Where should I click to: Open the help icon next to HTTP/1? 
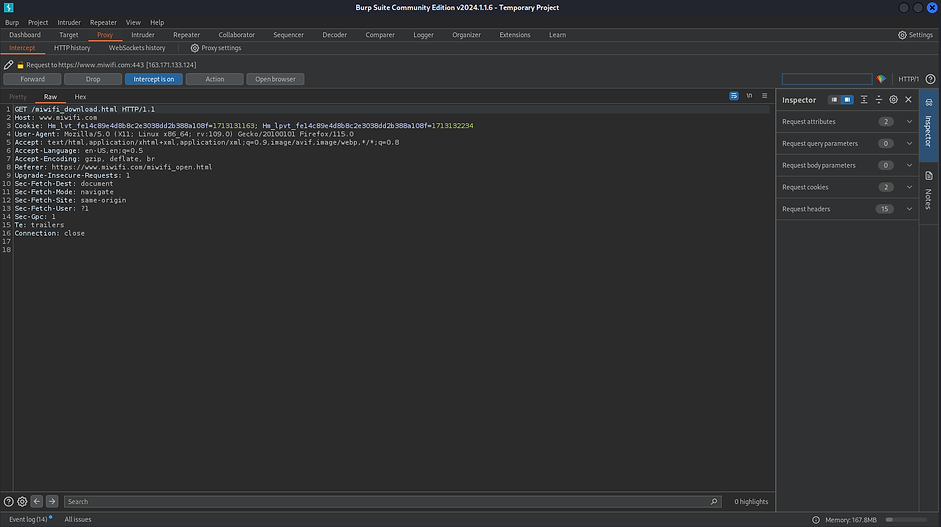click(930, 79)
